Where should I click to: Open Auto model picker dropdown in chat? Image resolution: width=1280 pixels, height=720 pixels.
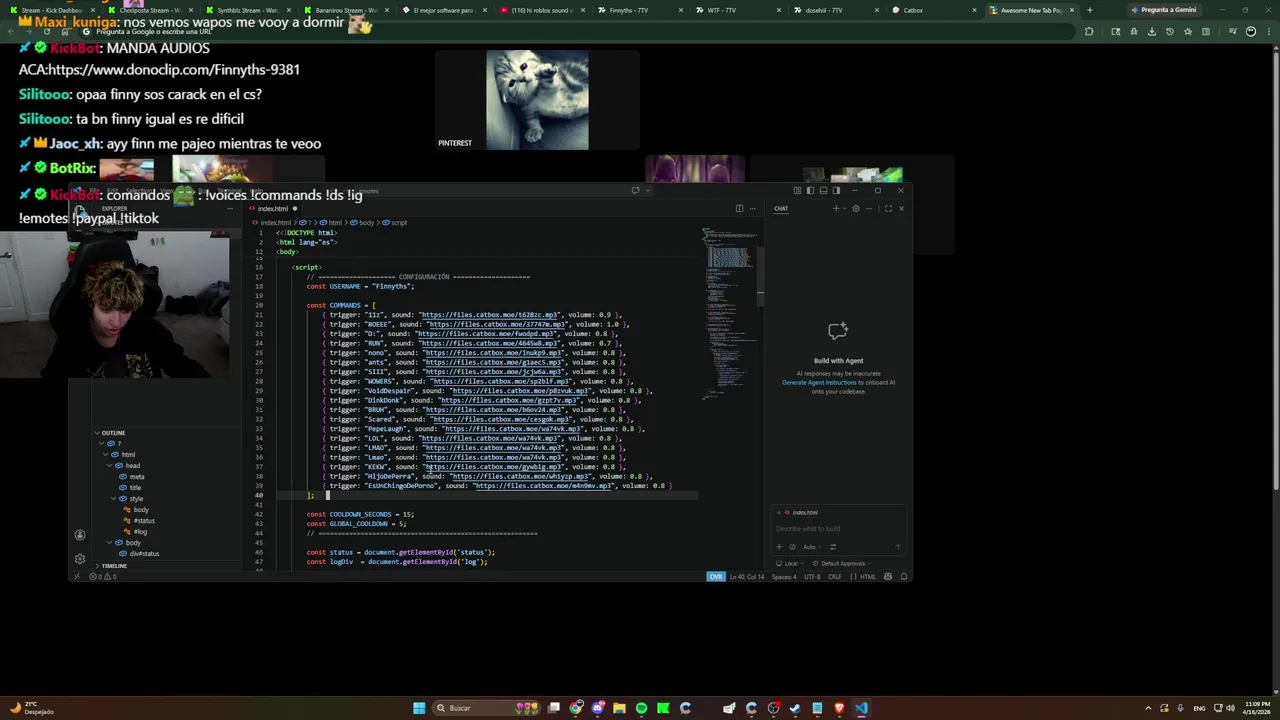pos(811,547)
